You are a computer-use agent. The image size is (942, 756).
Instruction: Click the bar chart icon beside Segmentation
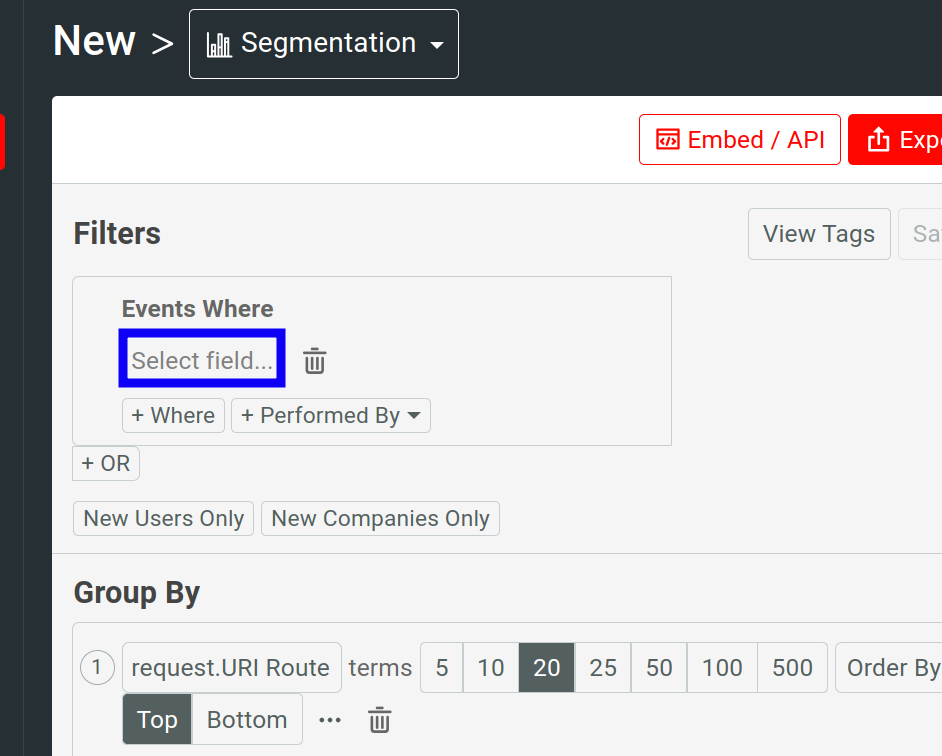(220, 43)
